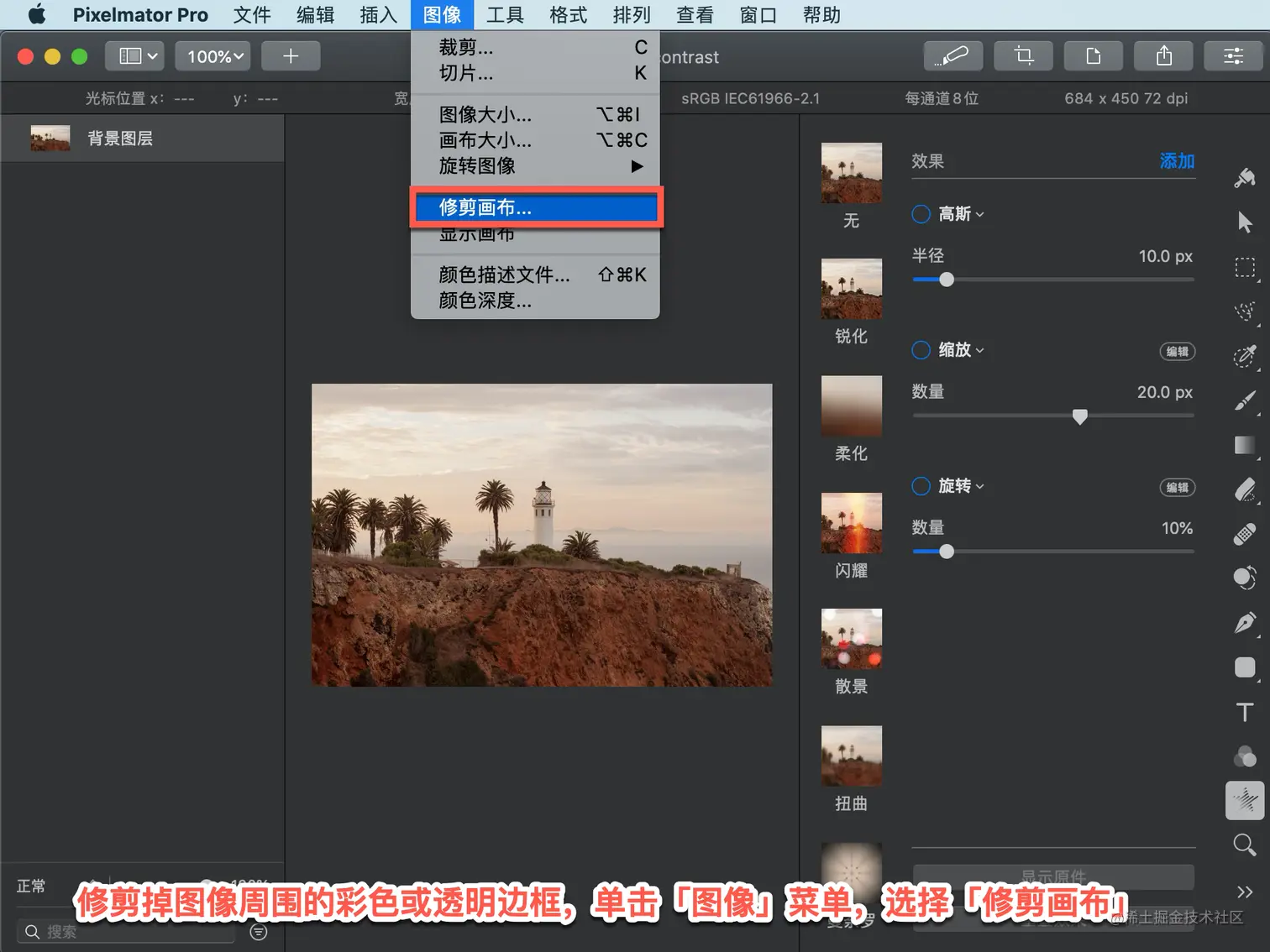Select the Zoom magnifier tool
This screenshot has height=952, width=1270.
[1245, 845]
